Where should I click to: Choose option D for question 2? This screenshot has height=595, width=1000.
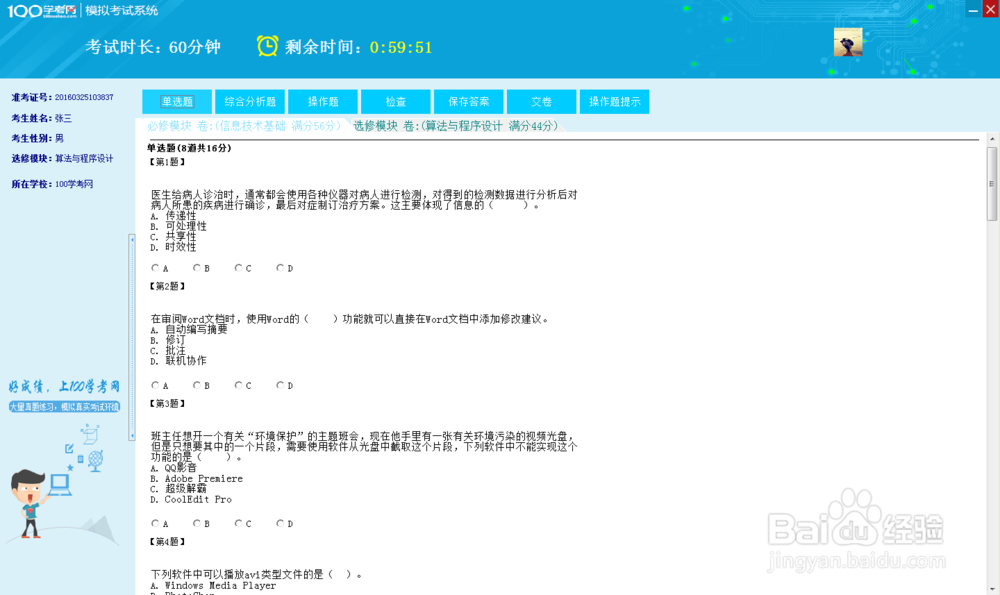[x=280, y=385]
